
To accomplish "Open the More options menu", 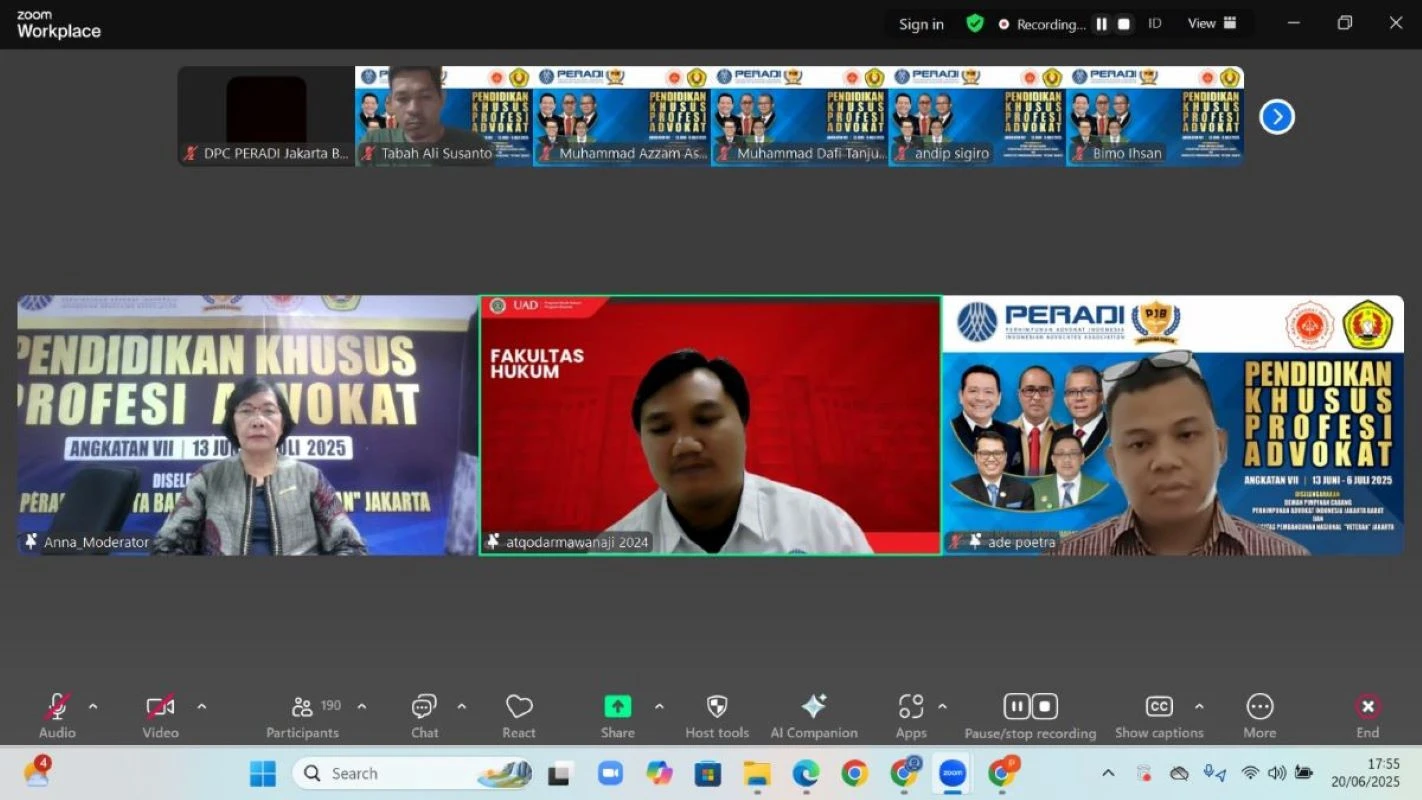I will coord(1260,715).
